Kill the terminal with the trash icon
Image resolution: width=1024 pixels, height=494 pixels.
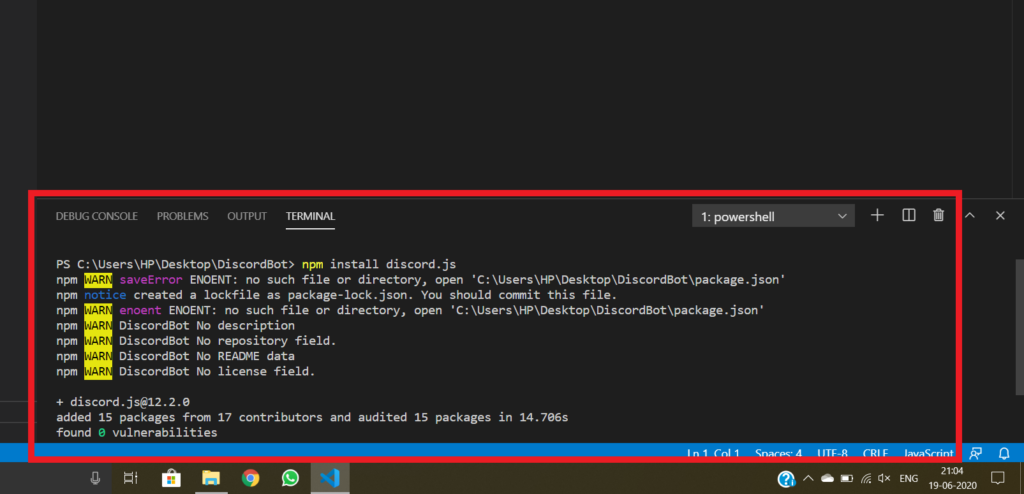point(938,216)
